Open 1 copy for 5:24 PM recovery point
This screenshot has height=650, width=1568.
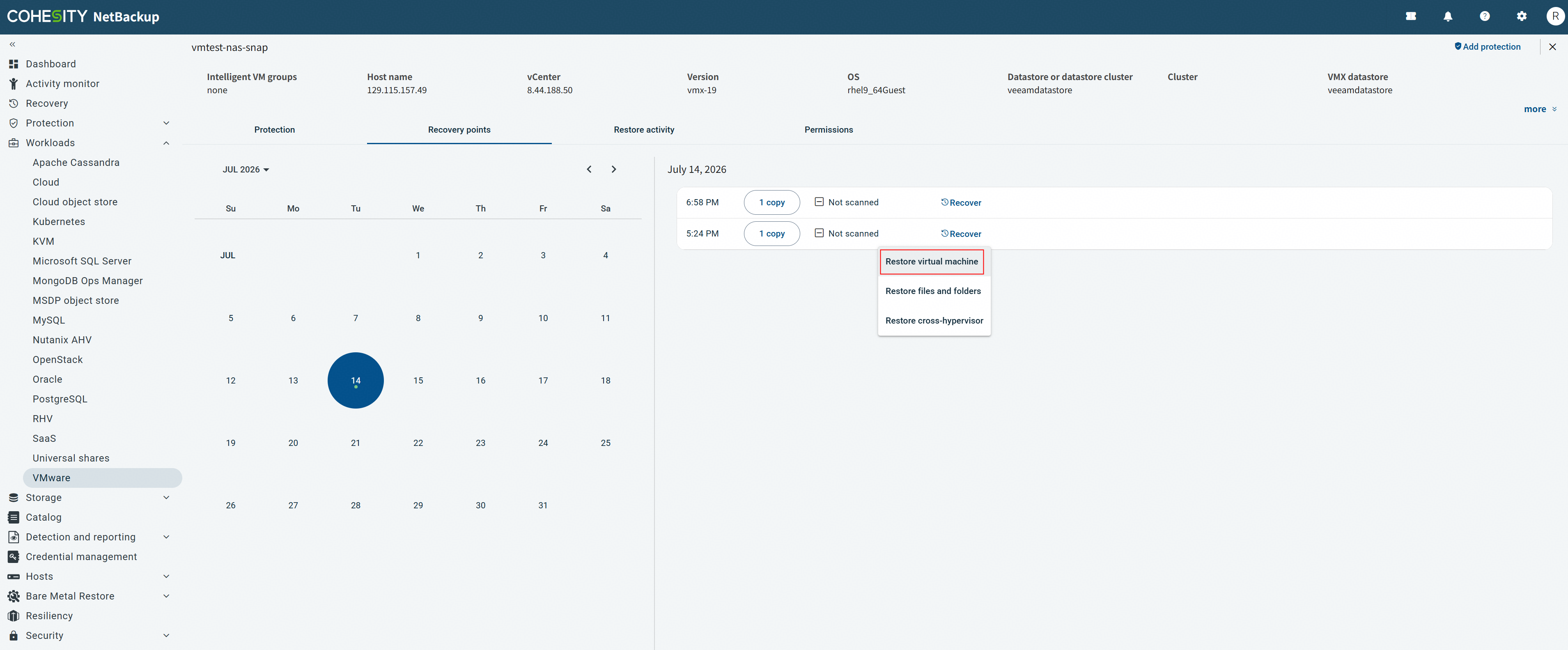771,234
